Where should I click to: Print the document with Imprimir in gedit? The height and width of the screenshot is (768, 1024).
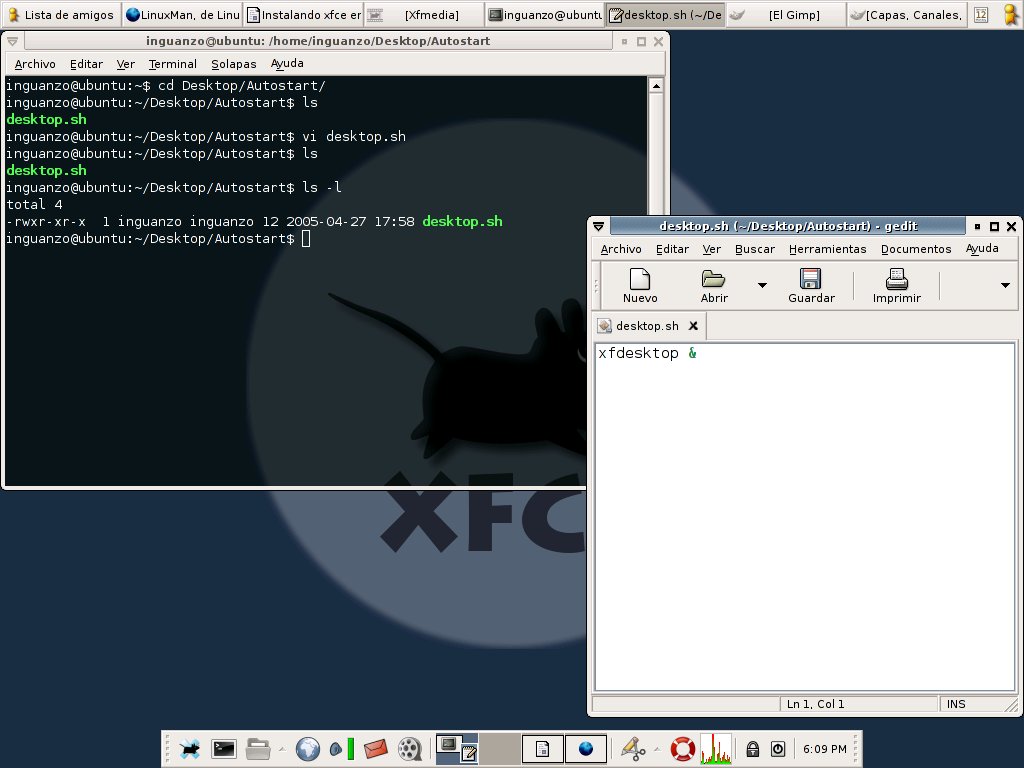tap(897, 286)
